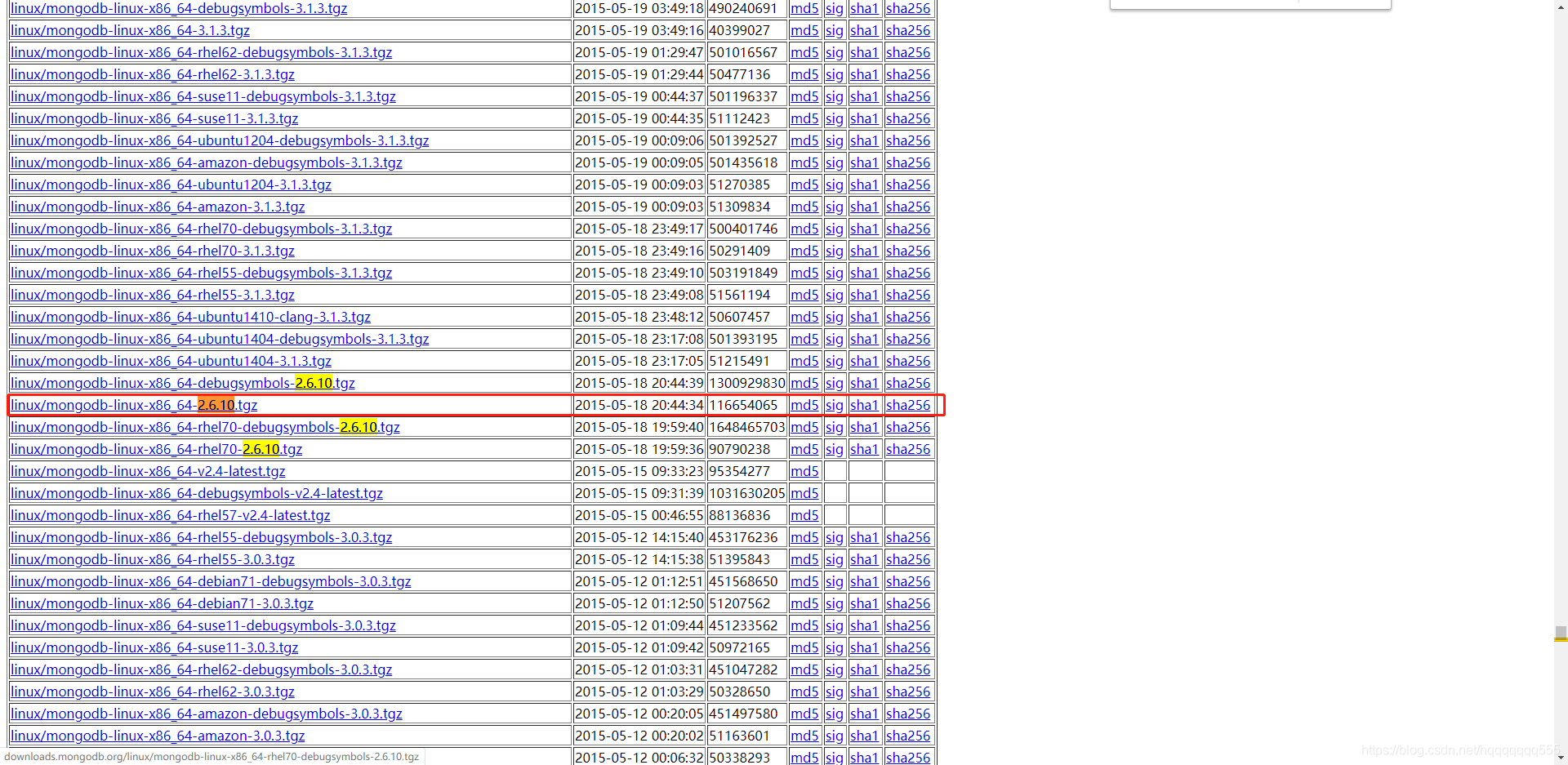Select timestamp 2015-05-15 09:33:23 cell

(639, 471)
